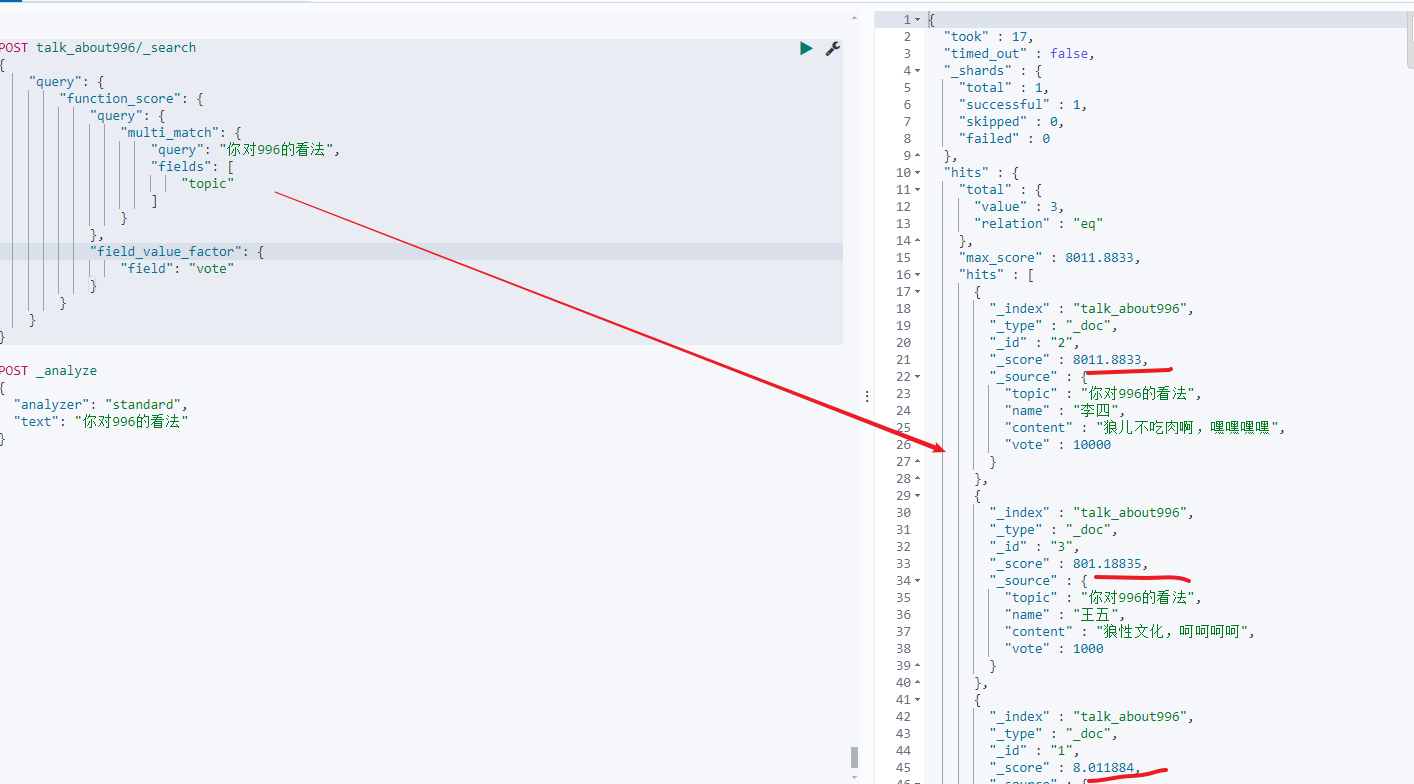The height and width of the screenshot is (784, 1414).
Task: Collapse second hit object at line 29
Action: click(918, 496)
